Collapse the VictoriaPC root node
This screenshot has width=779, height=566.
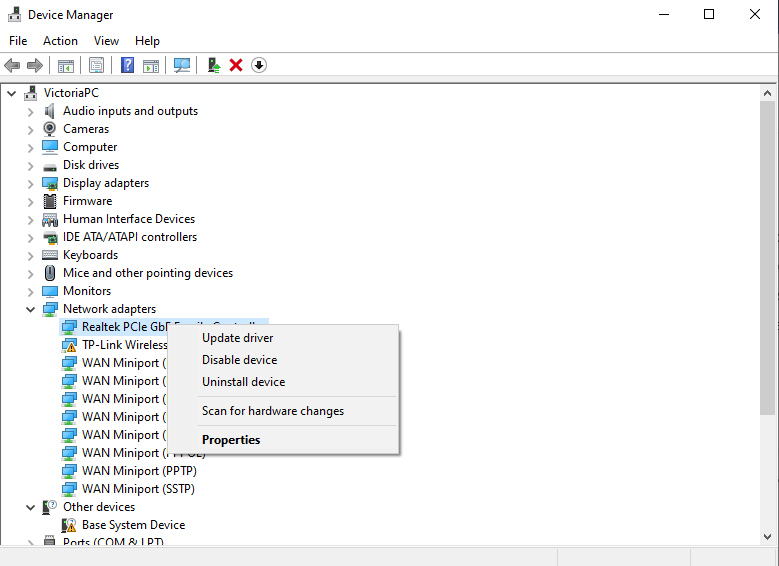click(11, 93)
